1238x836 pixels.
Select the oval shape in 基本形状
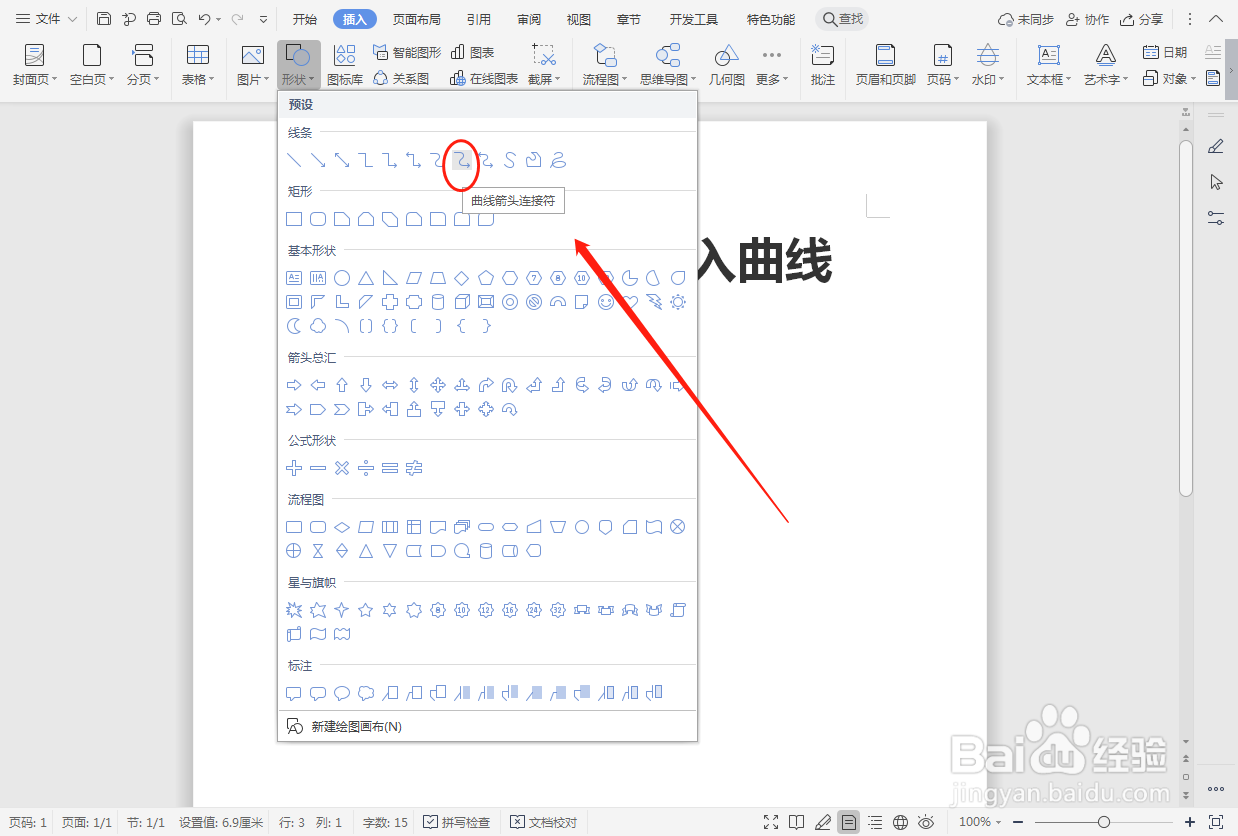coord(342,278)
